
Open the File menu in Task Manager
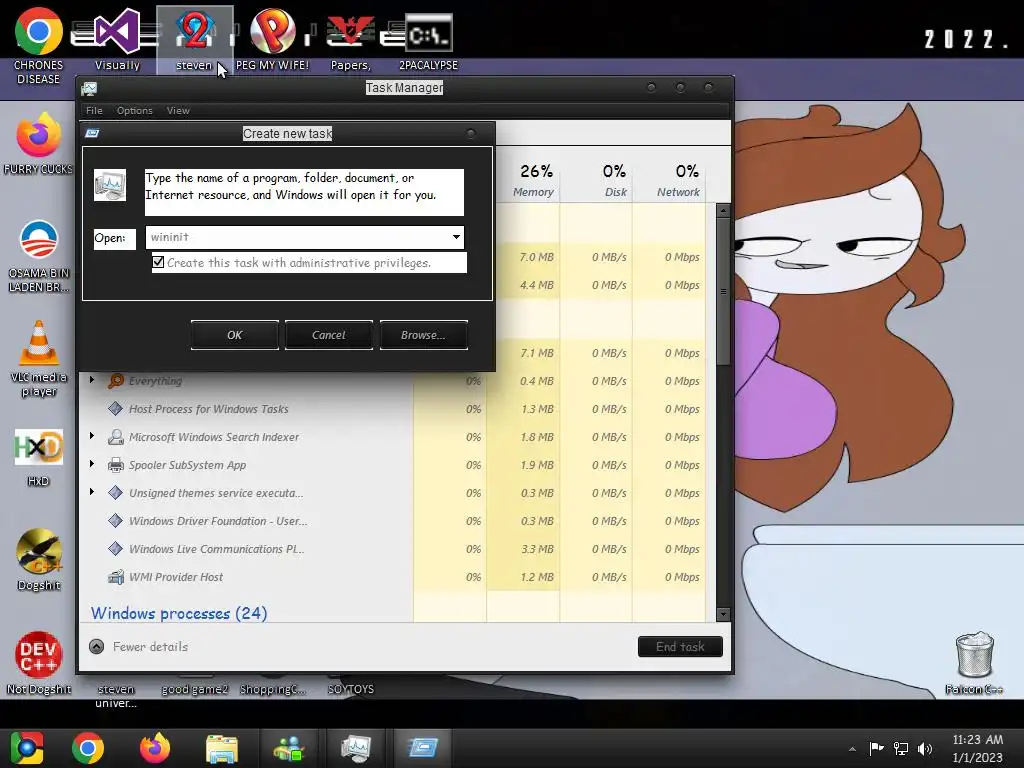(x=94, y=110)
